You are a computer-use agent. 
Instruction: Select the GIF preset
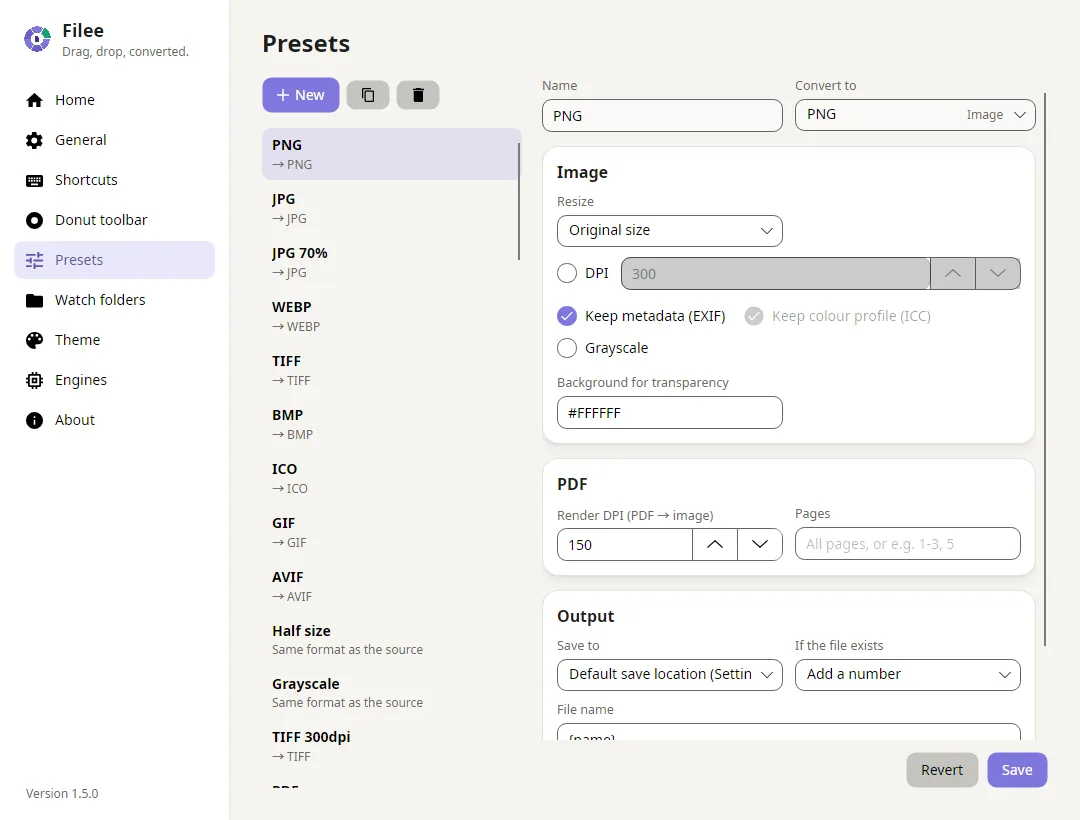pyautogui.click(x=391, y=532)
